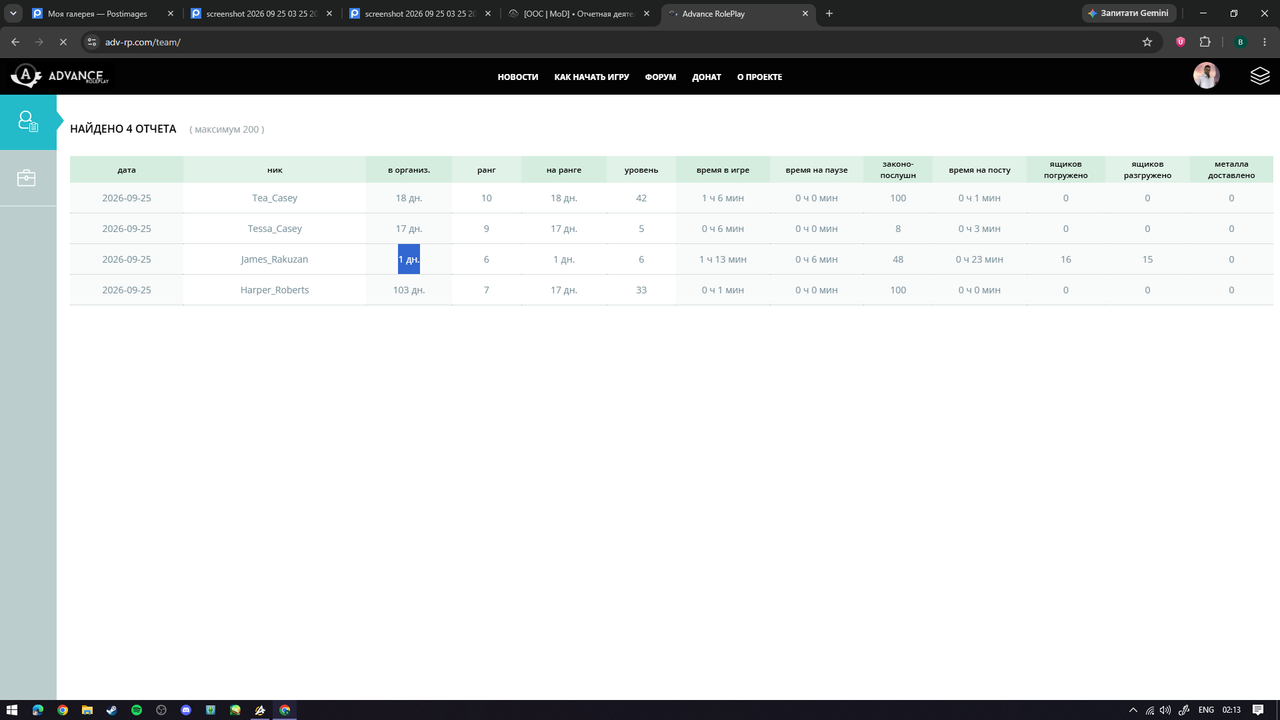This screenshot has width=1280, height=720.
Task: Open the briefcase icon in the left sidebar
Action: pos(26,178)
